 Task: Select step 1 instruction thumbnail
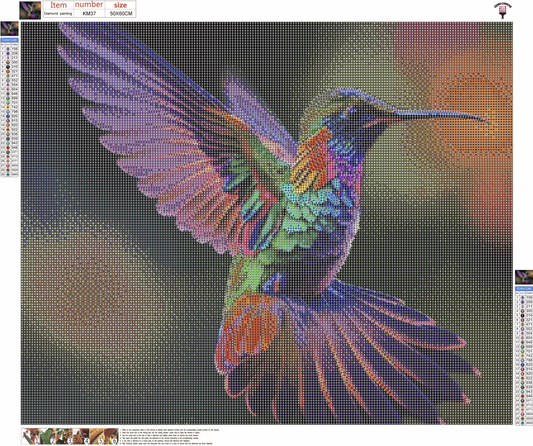click(x=31, y=436)
